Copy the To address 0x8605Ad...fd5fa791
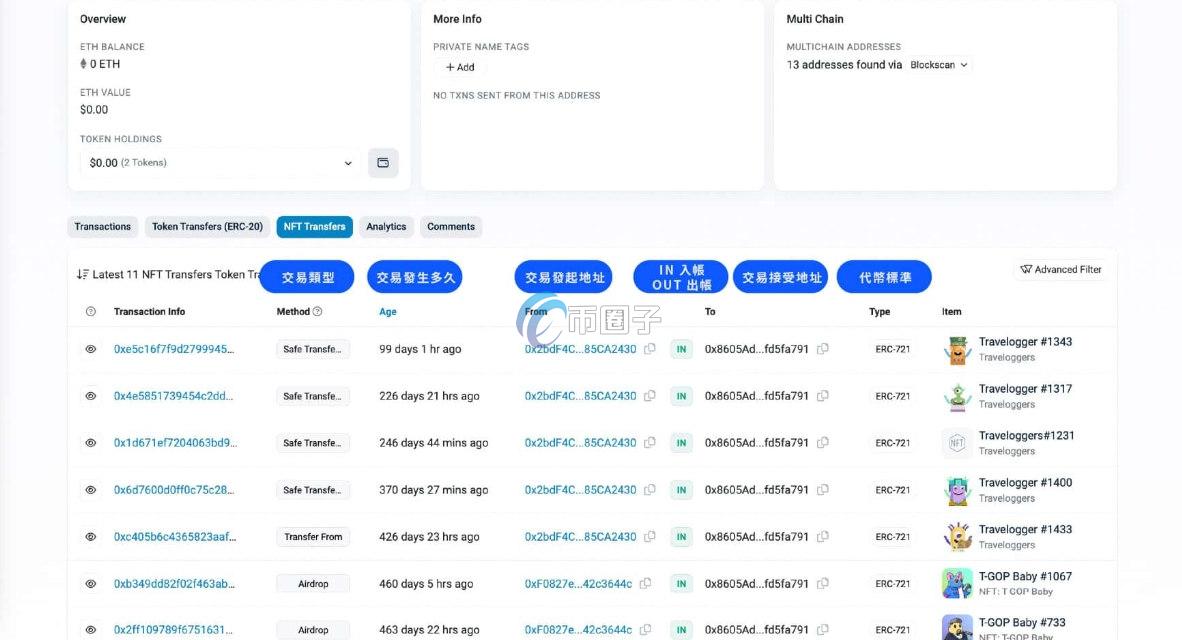This screenshot has width=1182, height=640. point(822,349)
